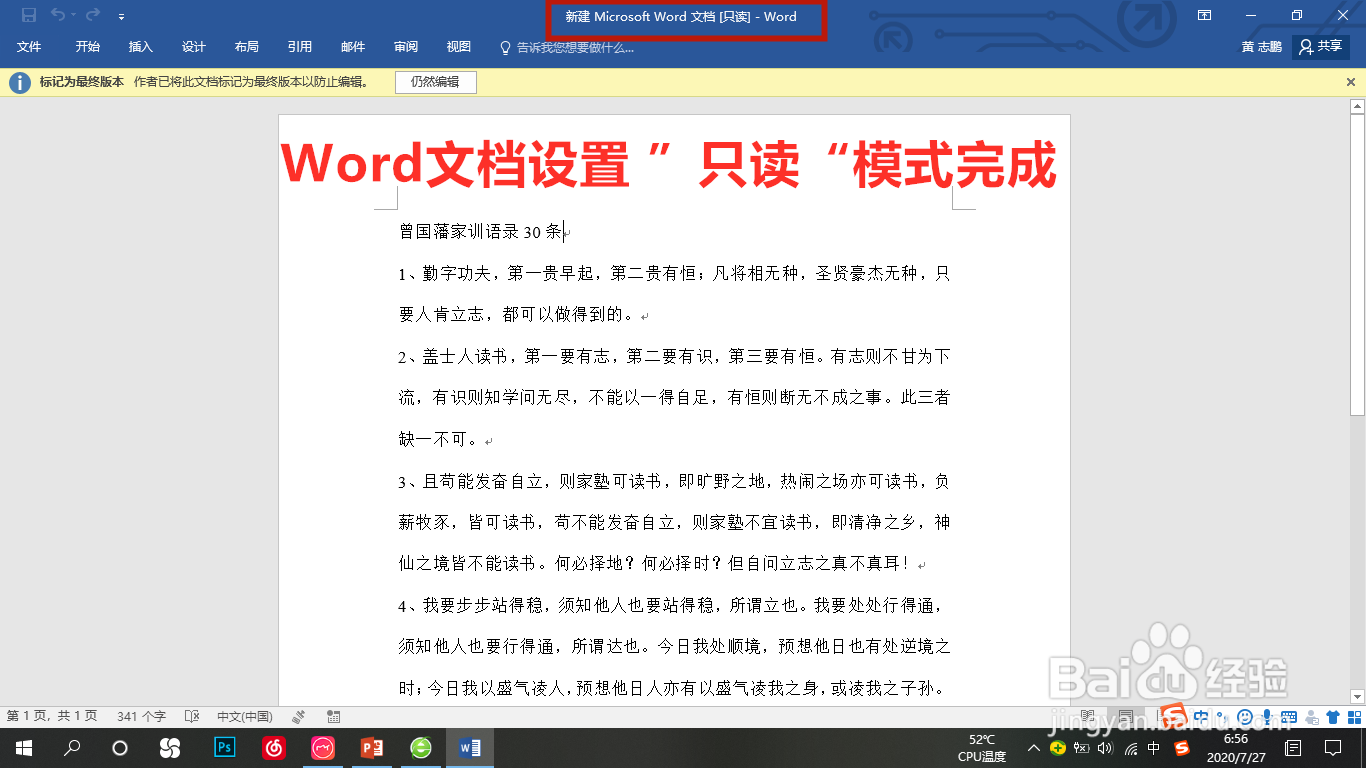Open Ribbon Display Options icon
This screenshot has height=768, width=1366.
[1205, 15]
